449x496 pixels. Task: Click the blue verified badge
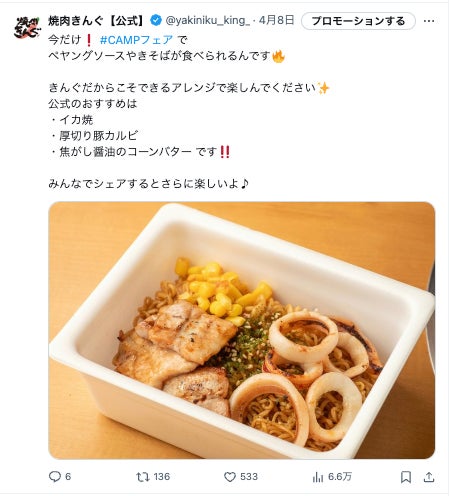coord(156,20)
